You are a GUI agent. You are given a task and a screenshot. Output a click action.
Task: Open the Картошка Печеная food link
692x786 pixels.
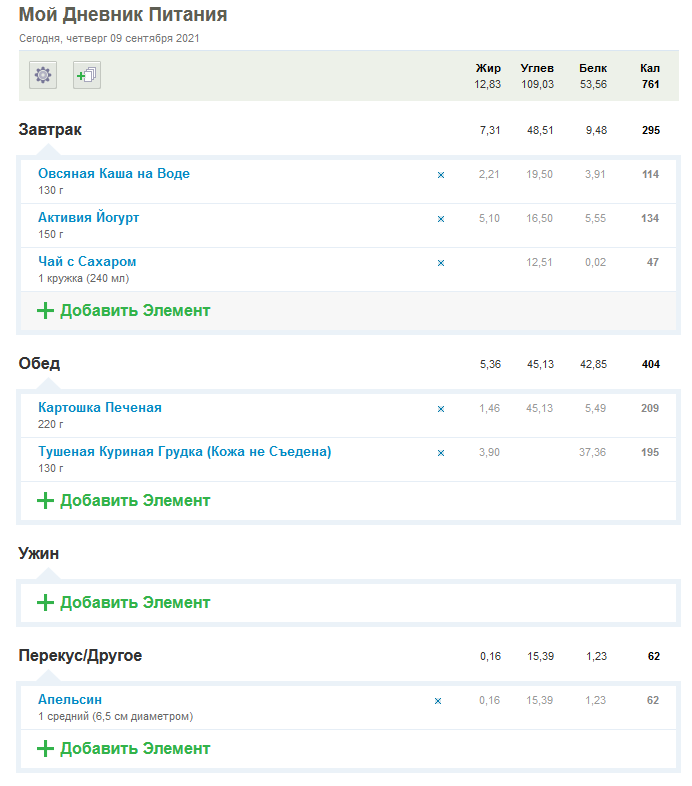100,408
